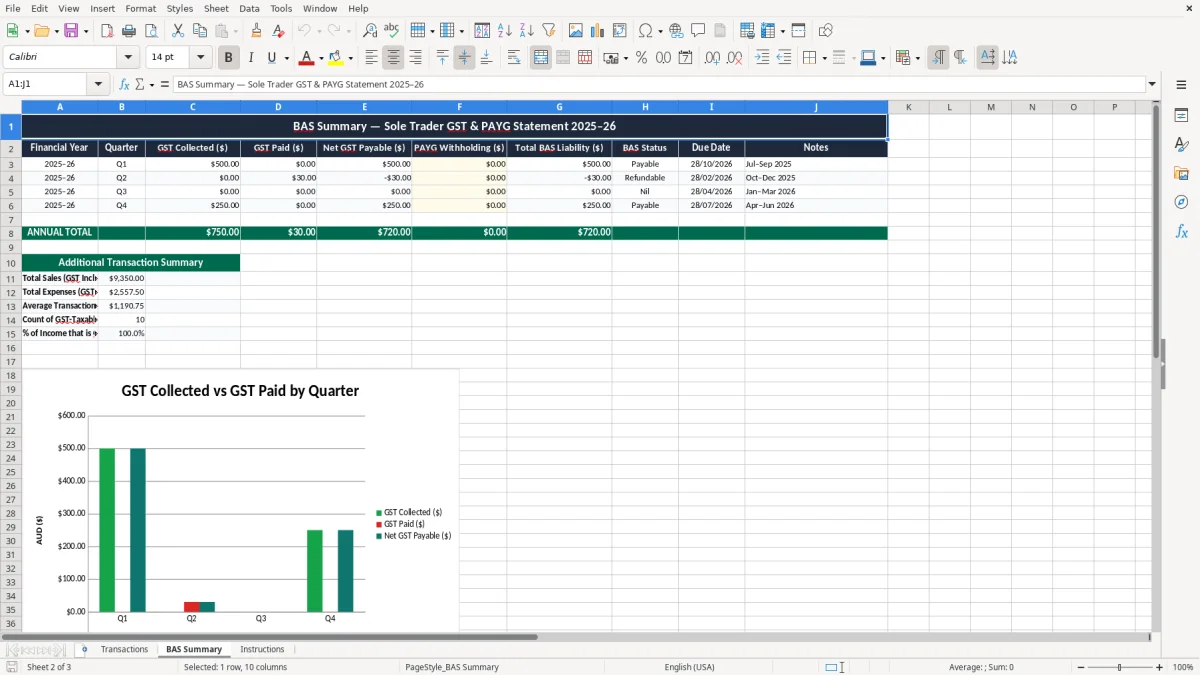This screenshot has height=675, width=1200.
Task: Run the spelling check
Action: click(x=391, y=30)
